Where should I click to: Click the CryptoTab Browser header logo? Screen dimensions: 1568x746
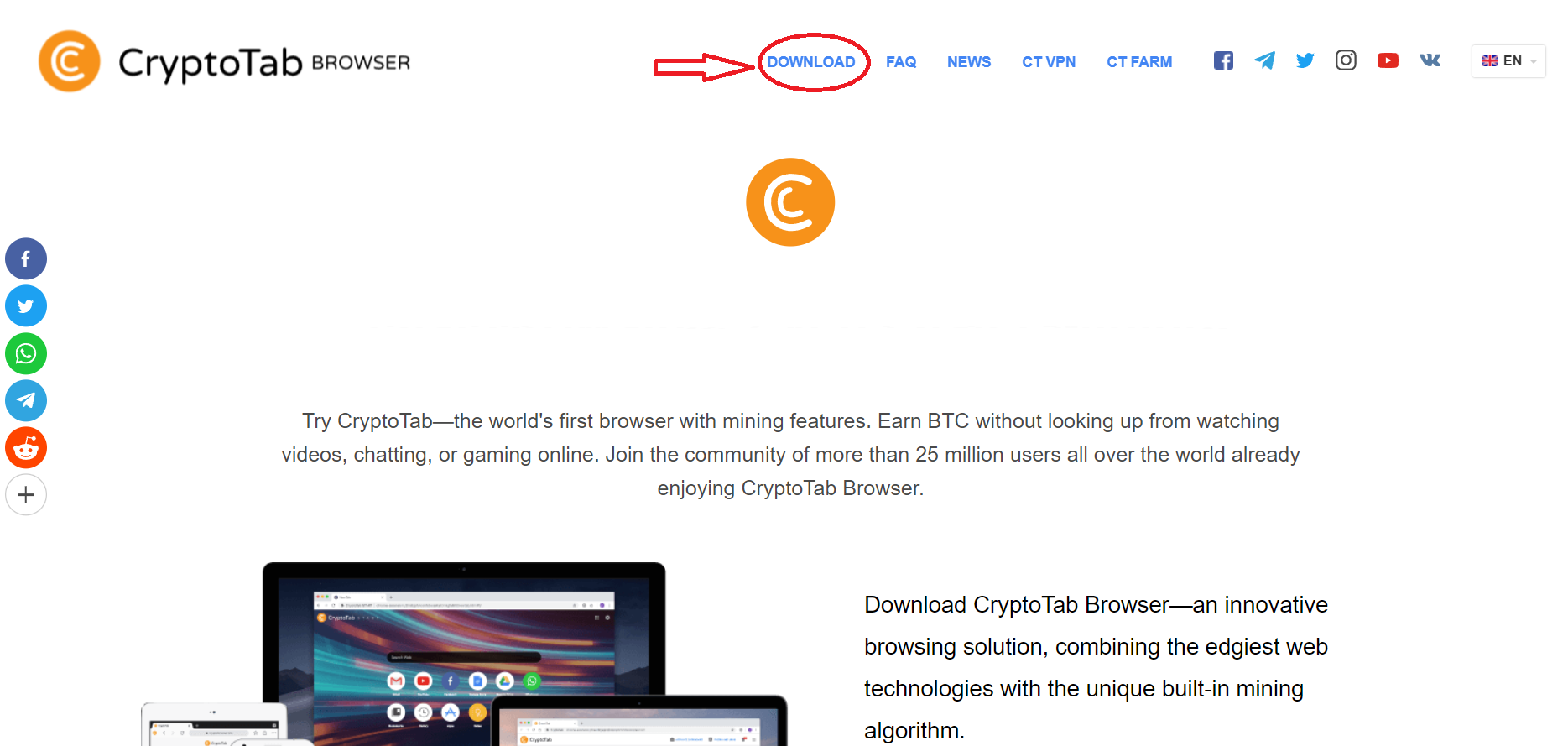pyautogui.click(x=225, y=61)
